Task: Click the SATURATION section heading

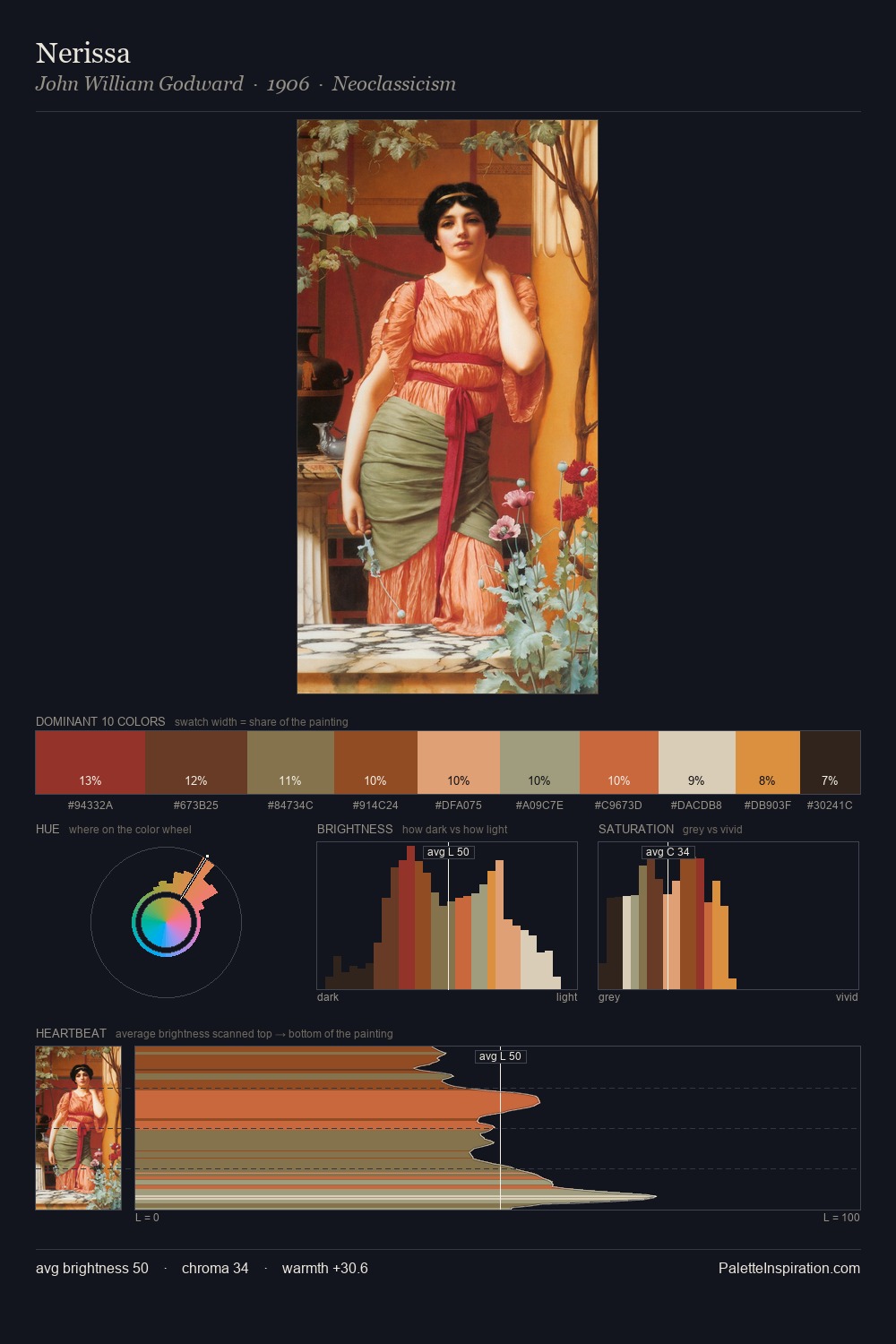Action: point(636,829)
